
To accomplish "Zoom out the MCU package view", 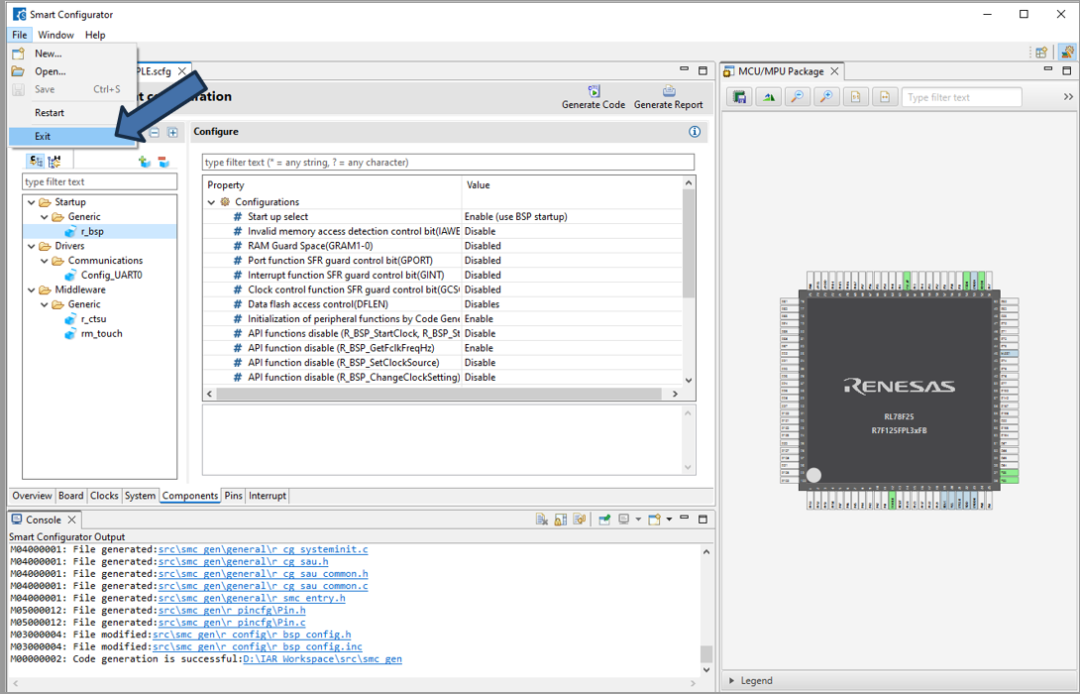I will [797, 97].
